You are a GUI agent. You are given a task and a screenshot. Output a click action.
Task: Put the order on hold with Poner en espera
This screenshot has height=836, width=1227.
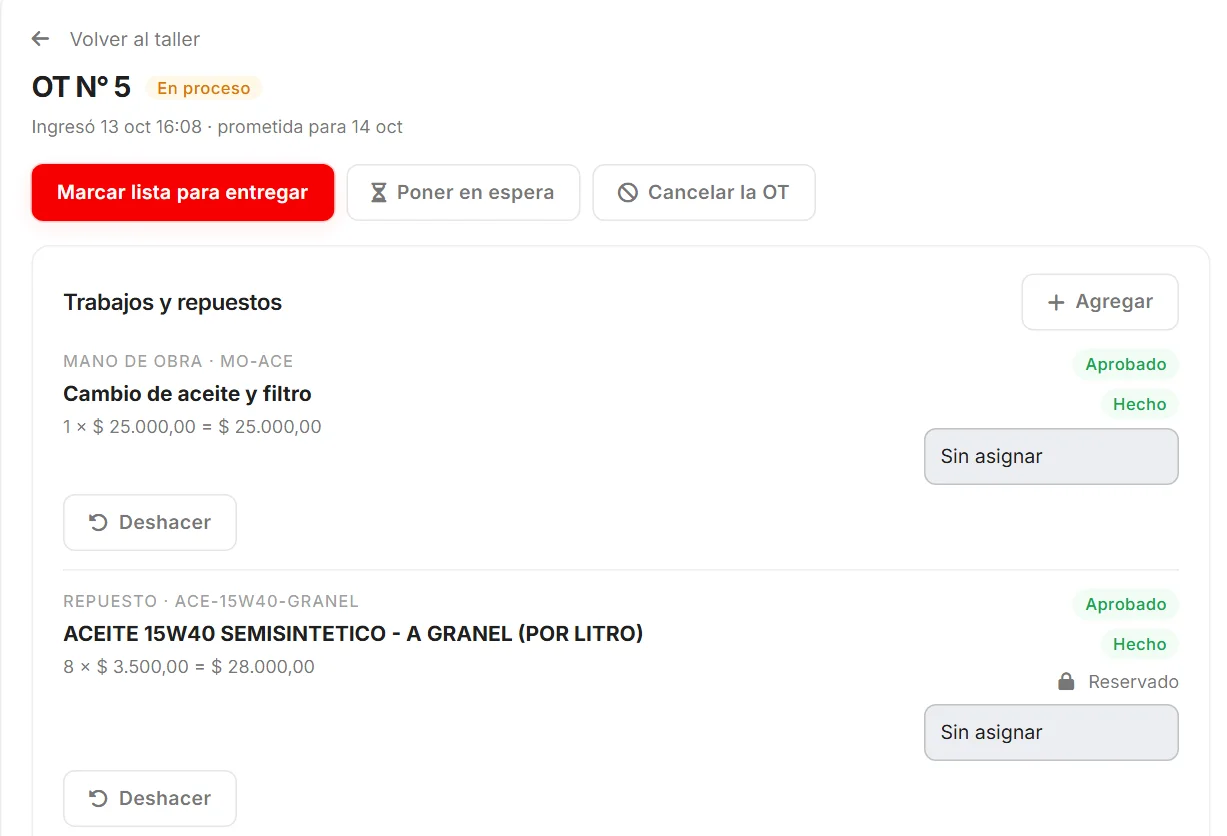[463, 192]
